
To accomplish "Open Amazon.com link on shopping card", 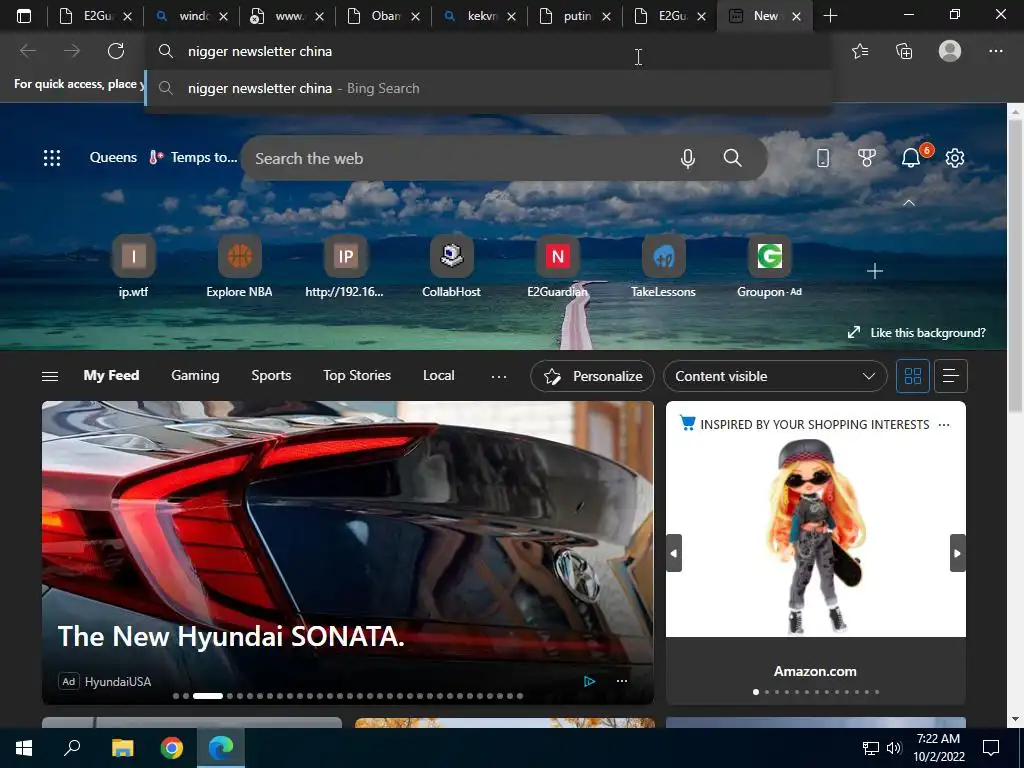I will tap(815, 671).
